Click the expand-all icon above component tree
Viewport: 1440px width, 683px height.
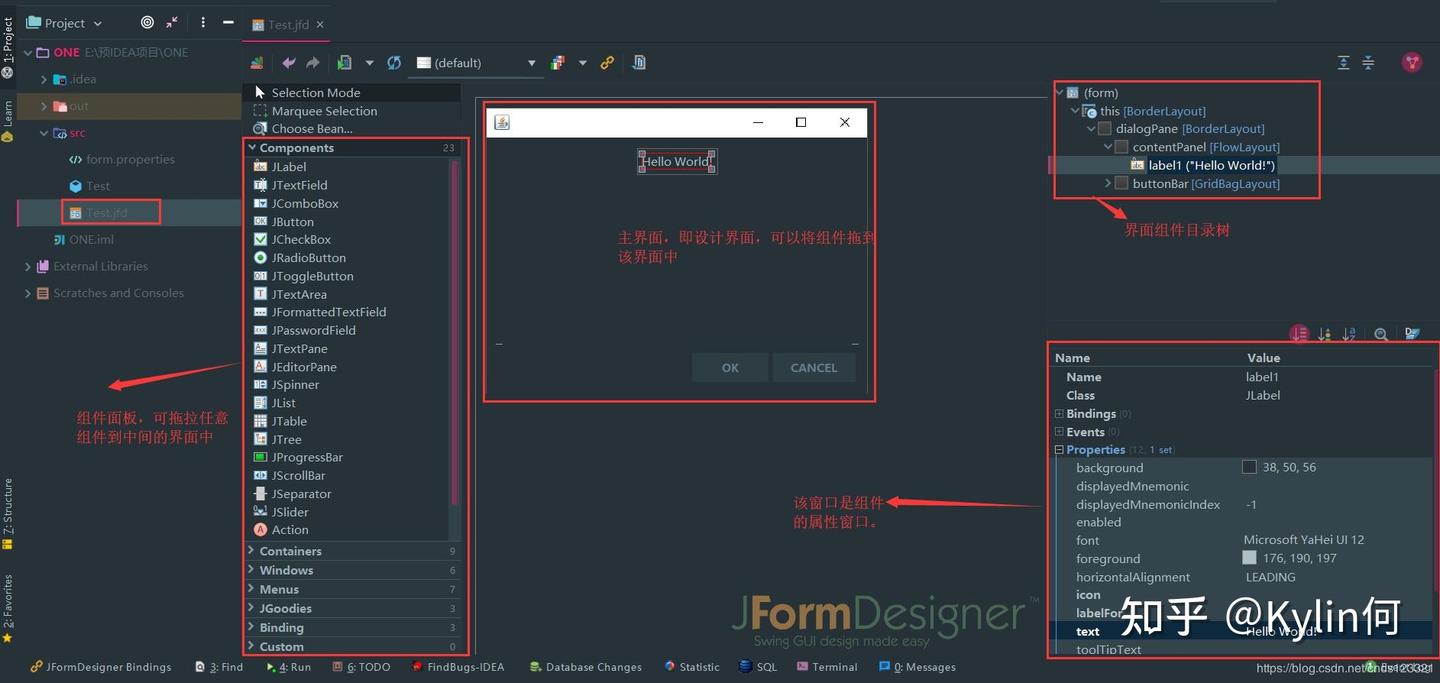[1343, 62]
